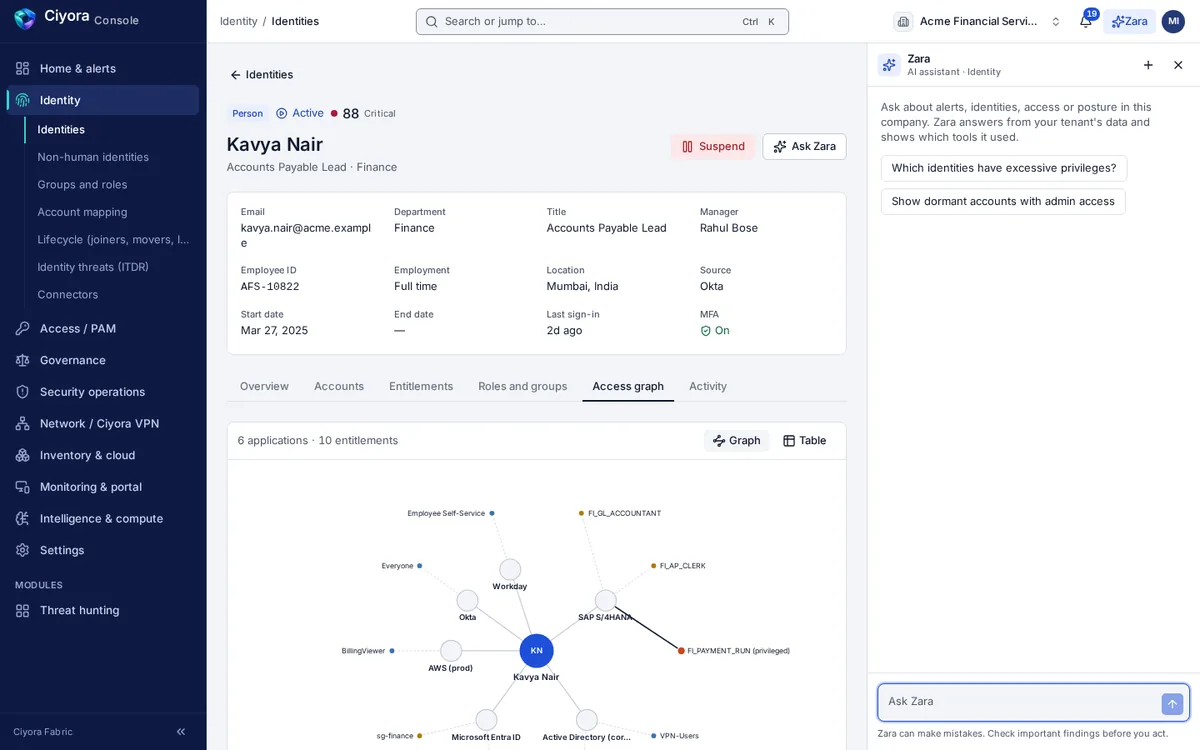Click FI_PAYMENT_RUN privileged entitlement node
1200x750 pixels.
[681, 651]
